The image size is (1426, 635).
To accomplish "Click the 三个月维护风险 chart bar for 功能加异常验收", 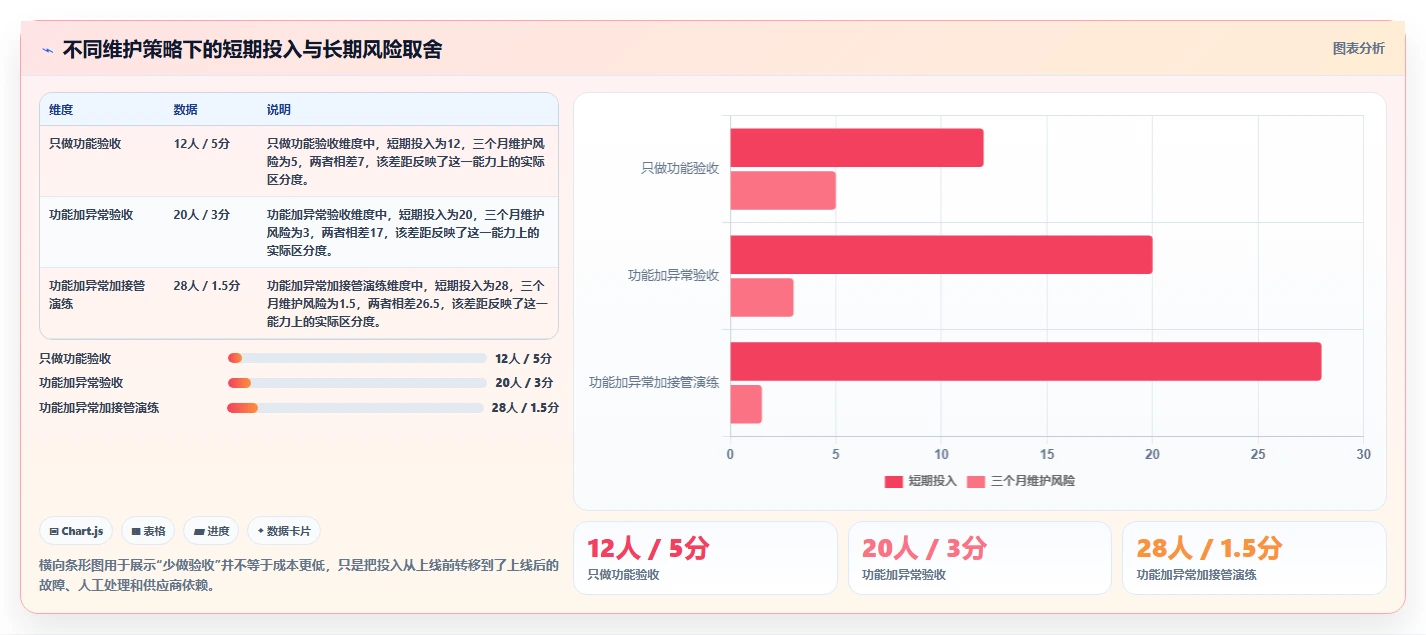I will [762, 297].
